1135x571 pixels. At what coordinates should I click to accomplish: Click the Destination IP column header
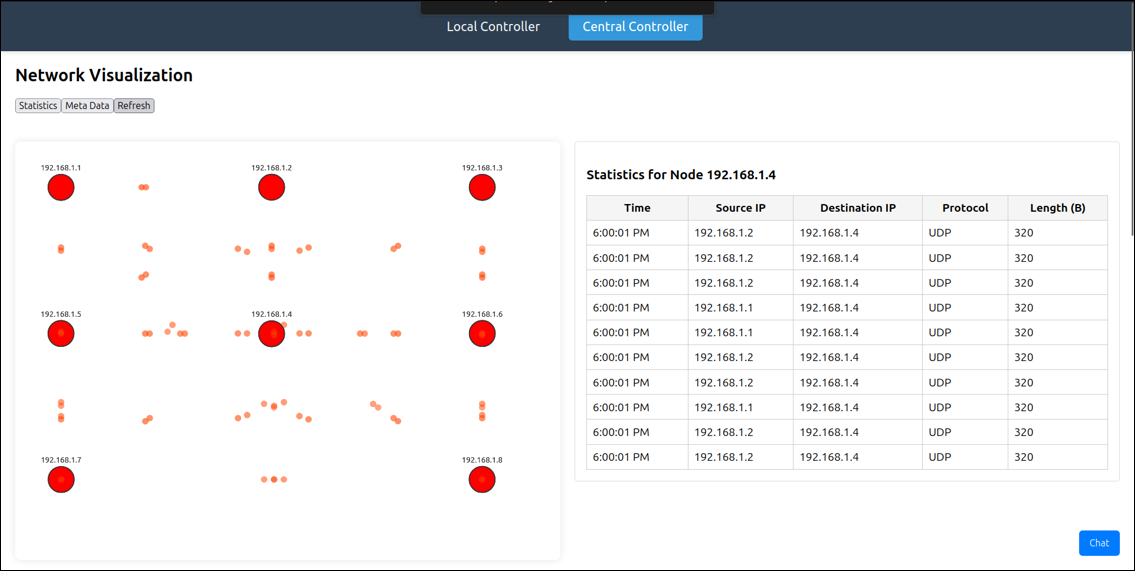857,208
